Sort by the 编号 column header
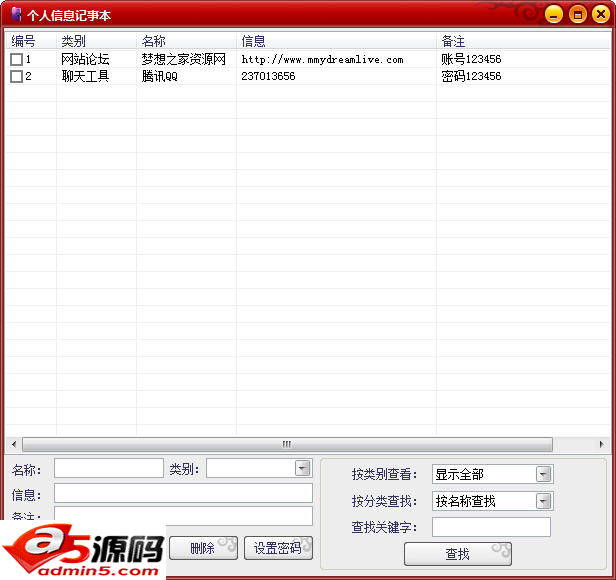This screenshot has height=580, width=616. point(31,41)
